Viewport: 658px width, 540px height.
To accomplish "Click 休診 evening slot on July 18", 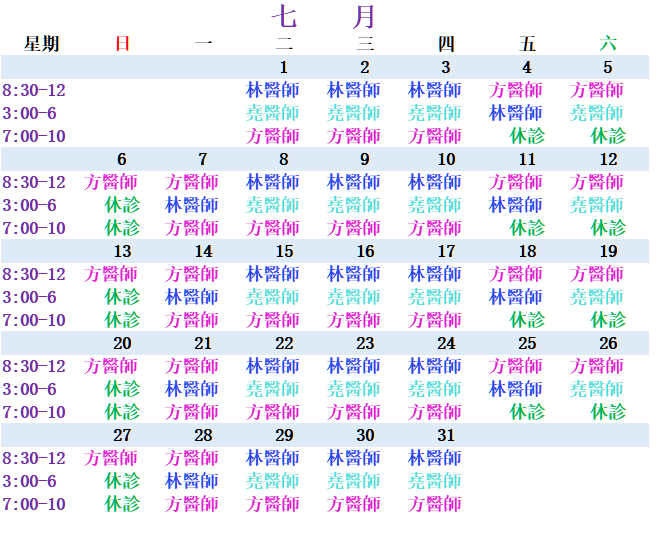I will tap(527, 321).
